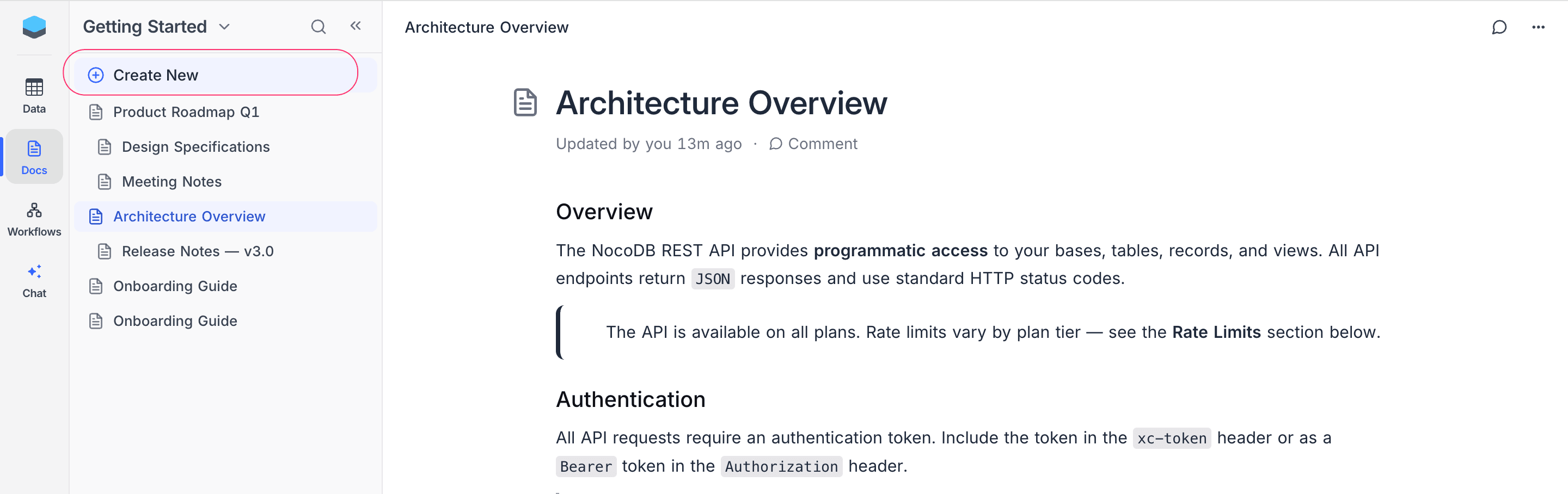Click the page icon beside Architecture Overview title
The image size is (1568, 494).
coord(525,102)
